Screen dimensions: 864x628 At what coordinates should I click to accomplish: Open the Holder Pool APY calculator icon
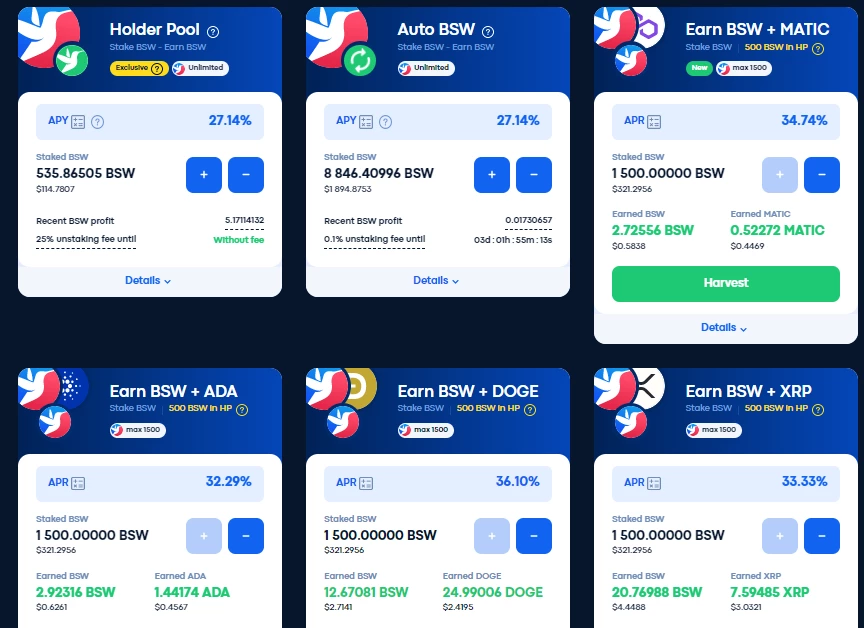pos(78,122)
